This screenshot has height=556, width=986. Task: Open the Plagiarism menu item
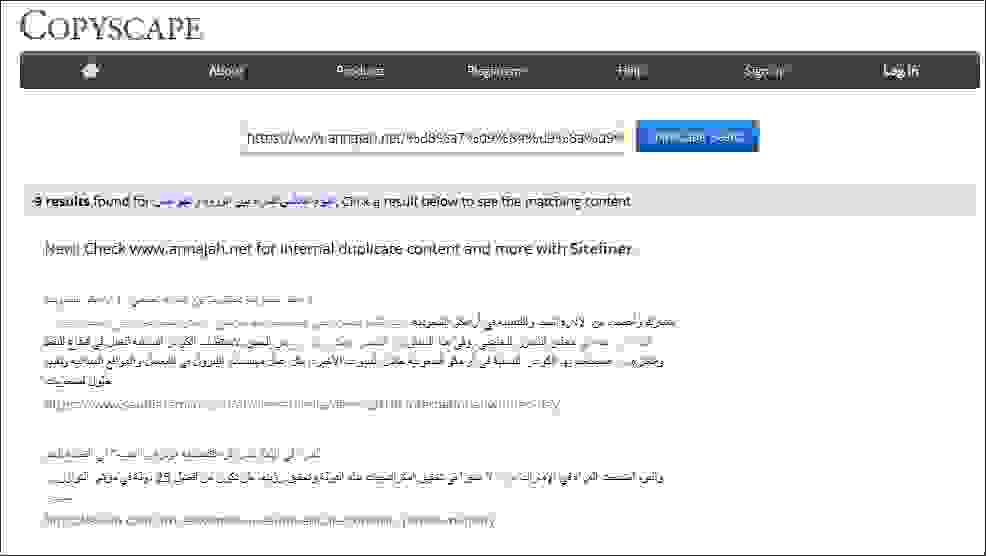pos(497,71)
